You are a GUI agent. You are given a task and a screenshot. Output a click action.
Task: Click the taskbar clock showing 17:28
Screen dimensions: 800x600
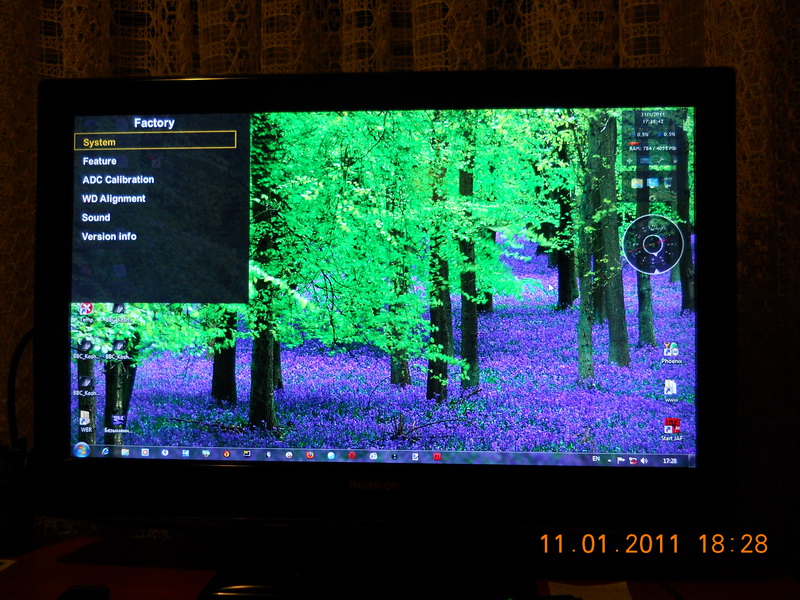point(669,461)
